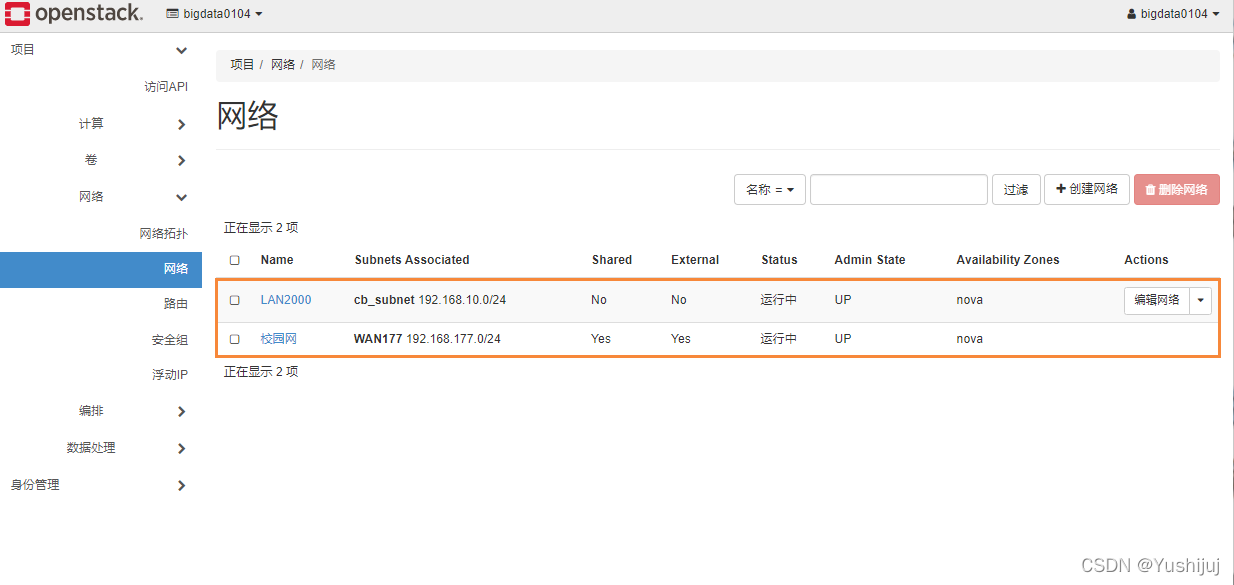
Task: Click the 运行中 status in LAN2000 row
Action: click(x=779, y=300)
